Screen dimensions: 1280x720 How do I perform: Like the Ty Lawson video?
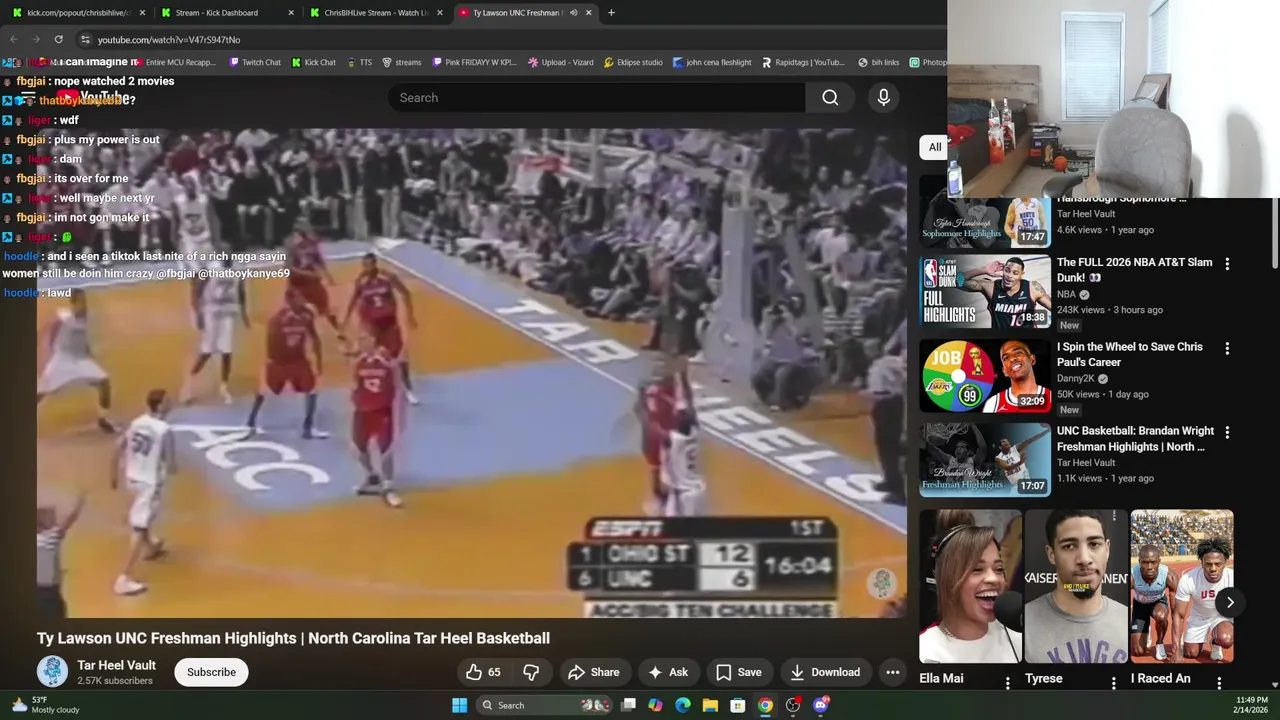[x=482, y=672]
